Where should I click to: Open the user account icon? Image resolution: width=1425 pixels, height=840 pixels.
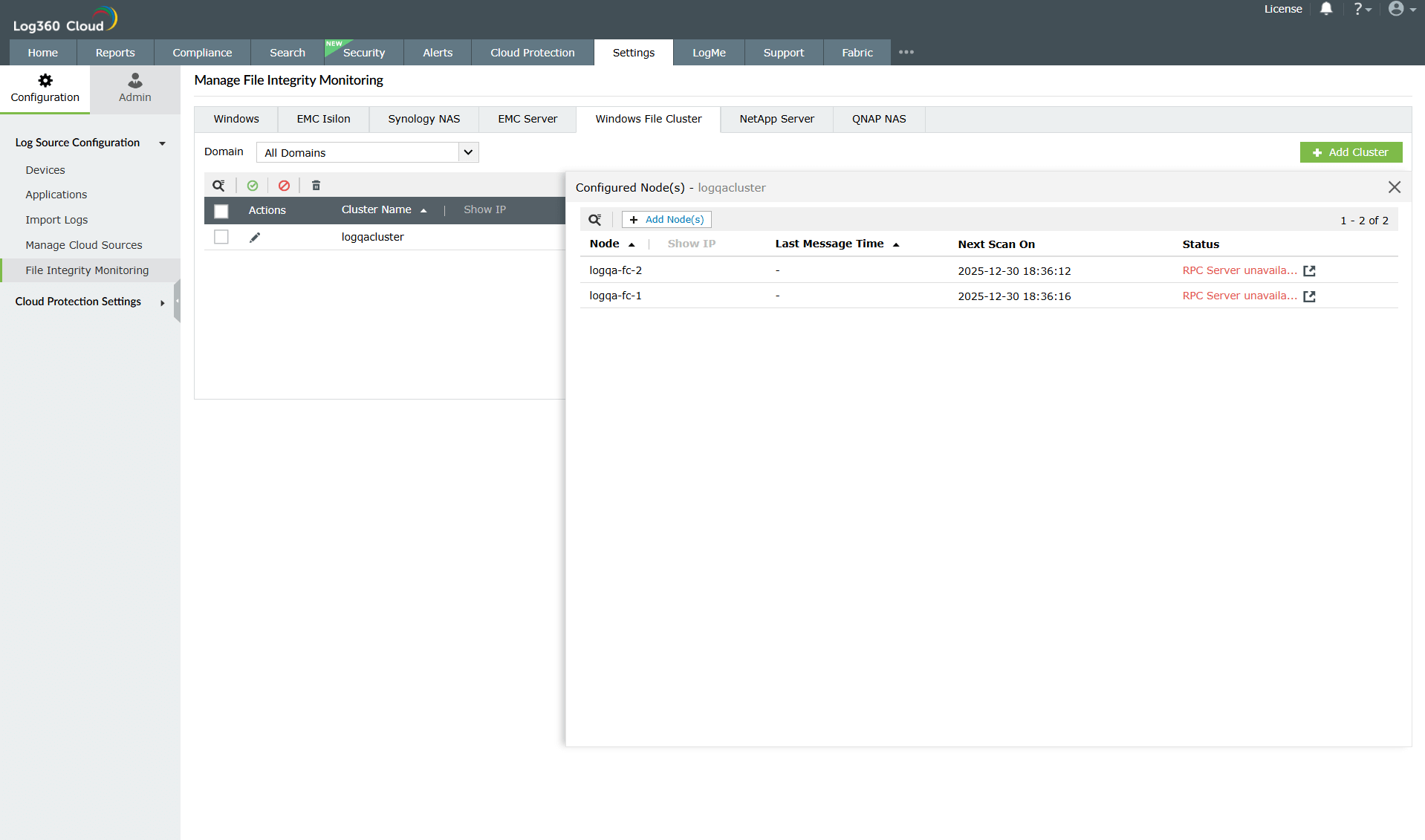(x=1398, y=9)
